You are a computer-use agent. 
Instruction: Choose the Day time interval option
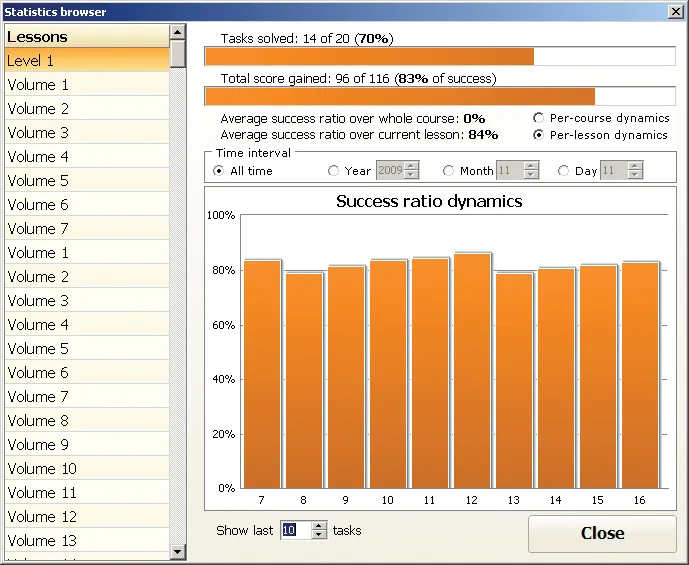click(563, 171)
